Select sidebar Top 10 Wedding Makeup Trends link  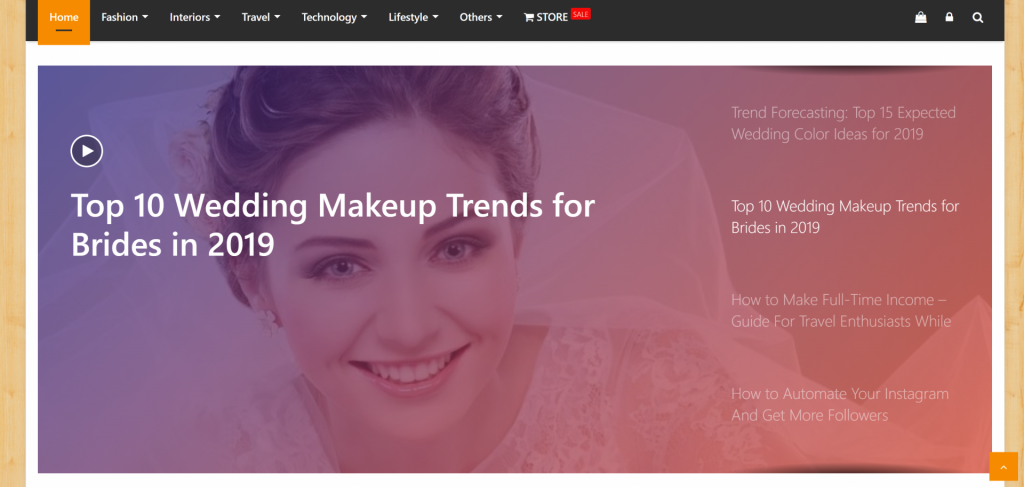tap(845, 217)
